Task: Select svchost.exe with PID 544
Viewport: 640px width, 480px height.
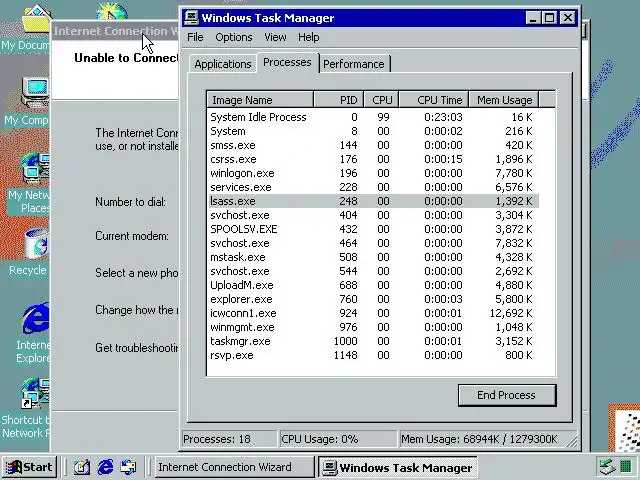Action: [373, 271]
